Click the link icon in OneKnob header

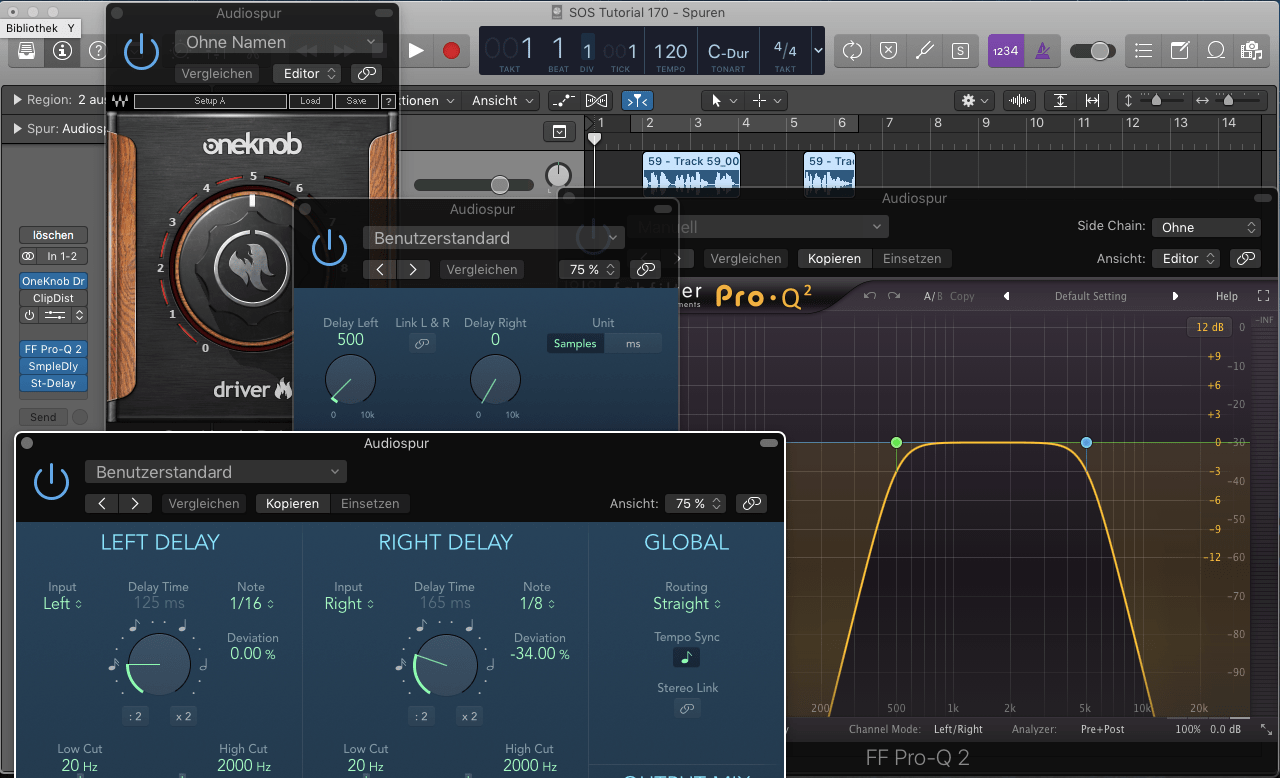coord(367,73)
